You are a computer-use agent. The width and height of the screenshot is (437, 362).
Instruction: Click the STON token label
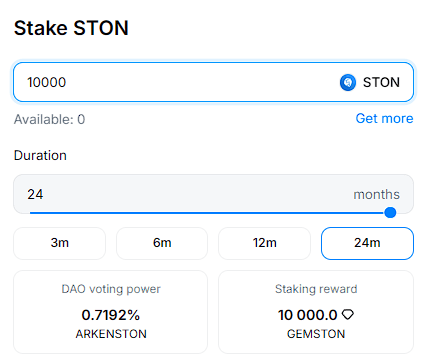381,82
